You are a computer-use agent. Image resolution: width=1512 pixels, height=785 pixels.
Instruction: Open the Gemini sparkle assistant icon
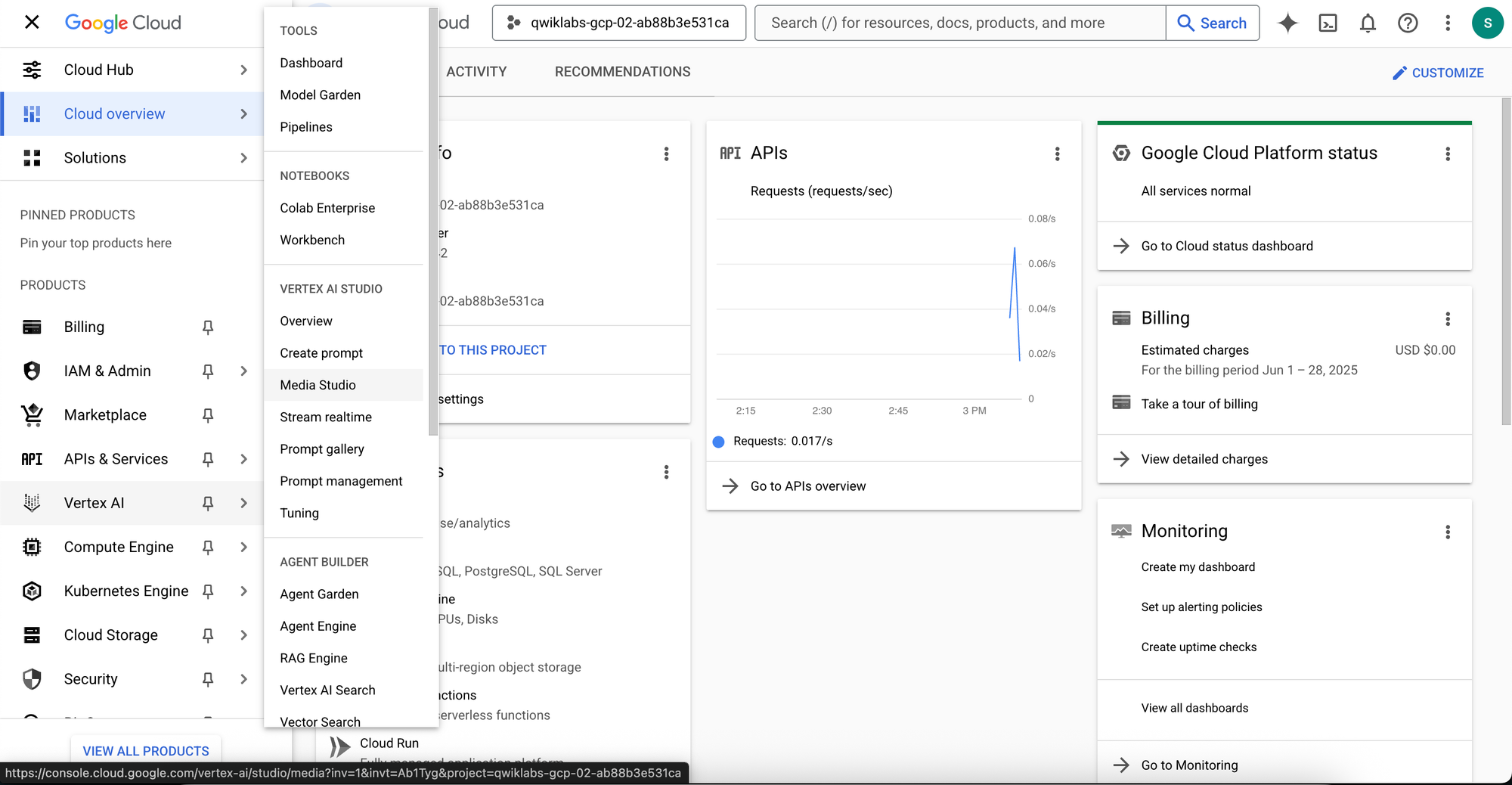(1287, 23)
